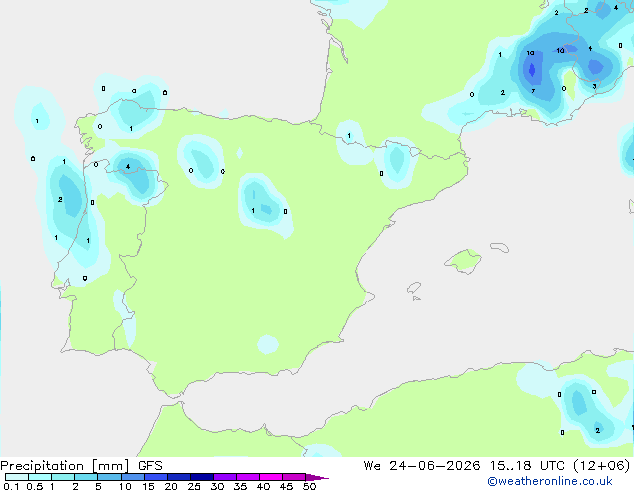Click the 0.1–0.5 mm palest legend swatch
This screenshot has height=490, width=634.
pos(17,477)
